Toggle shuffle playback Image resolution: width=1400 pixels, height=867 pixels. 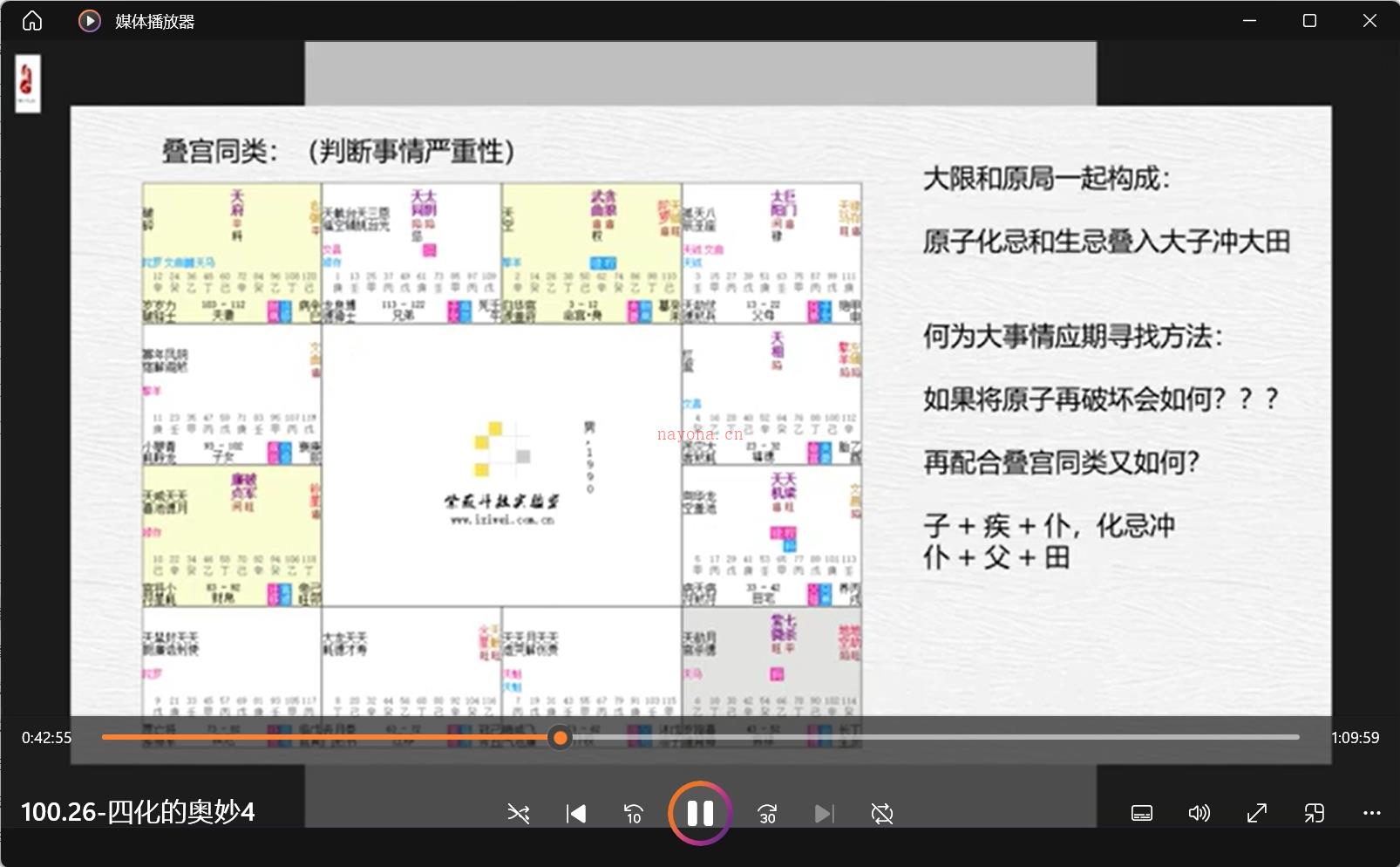coord(519,814)
